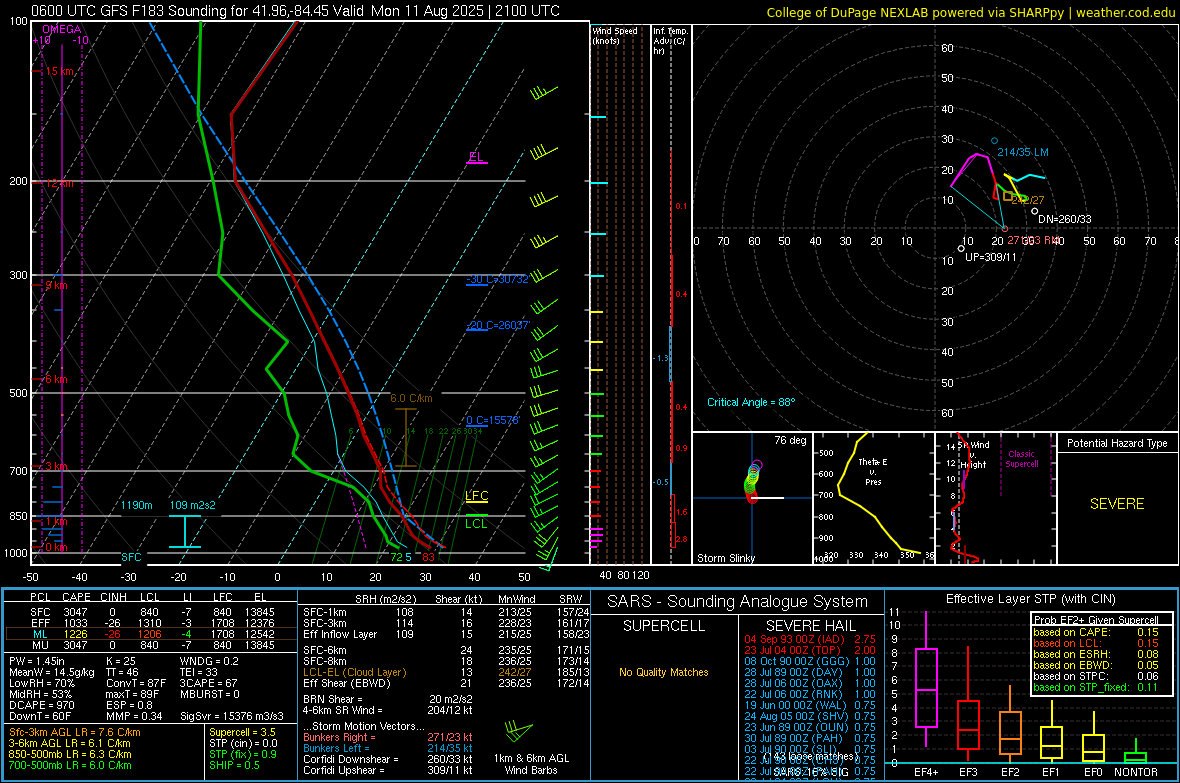This screenshot has height=783, width=1180.
Task: Click the SFC-1km shear row
Action: coord(446,612)
